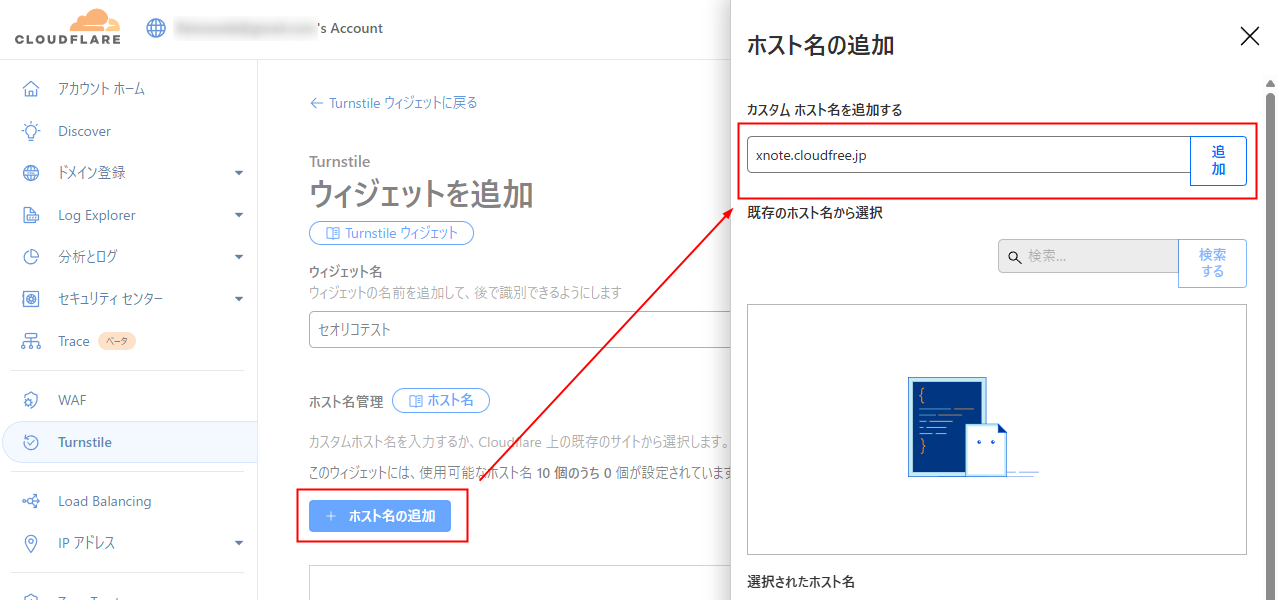This screenshot has height=600, width=1278.
Task: Expand the Log Explorer menu arrow
Action: (239, 215)
